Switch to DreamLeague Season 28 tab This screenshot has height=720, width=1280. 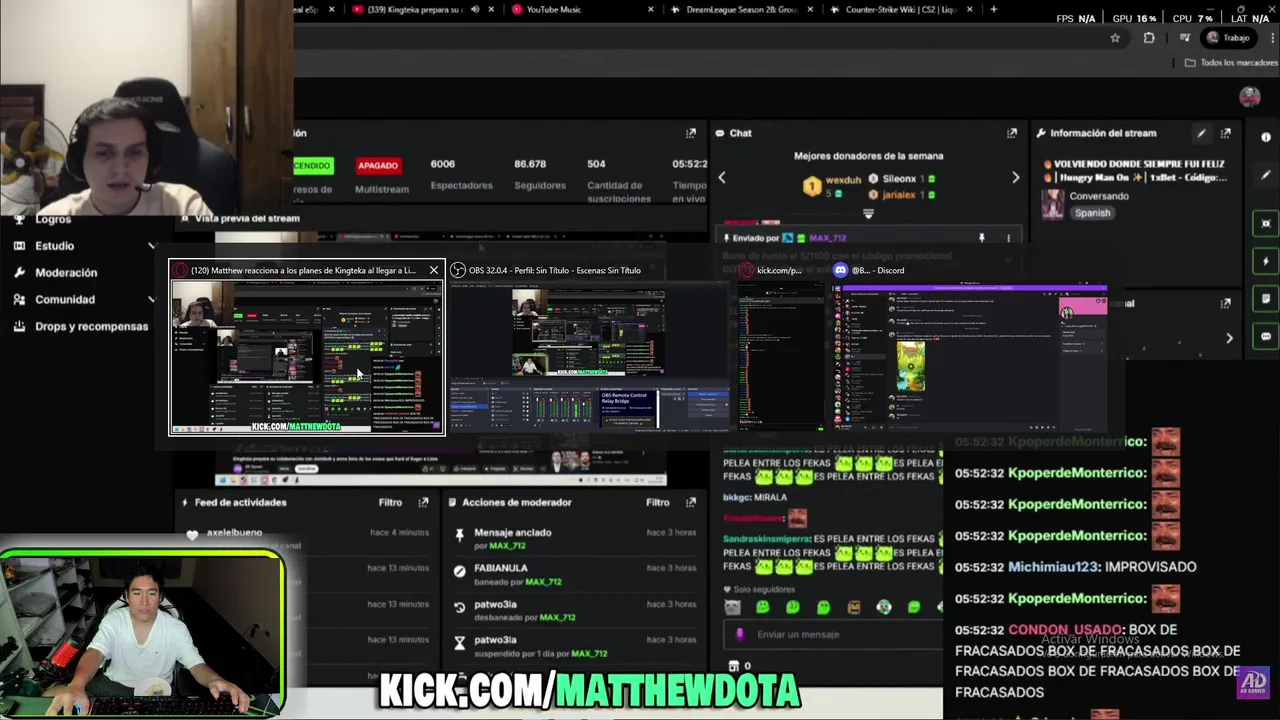pos(745,10)
